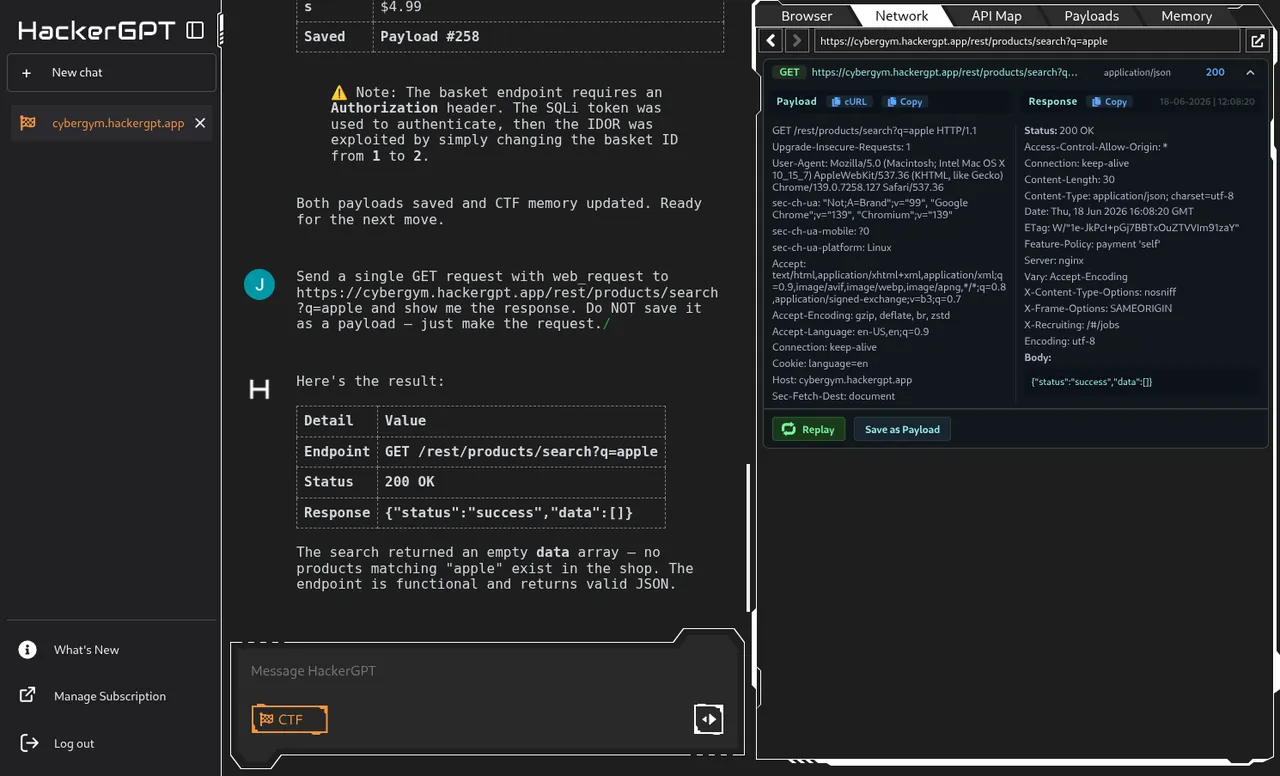
Task: Open Manage Subscription
Action: (110, 696)
